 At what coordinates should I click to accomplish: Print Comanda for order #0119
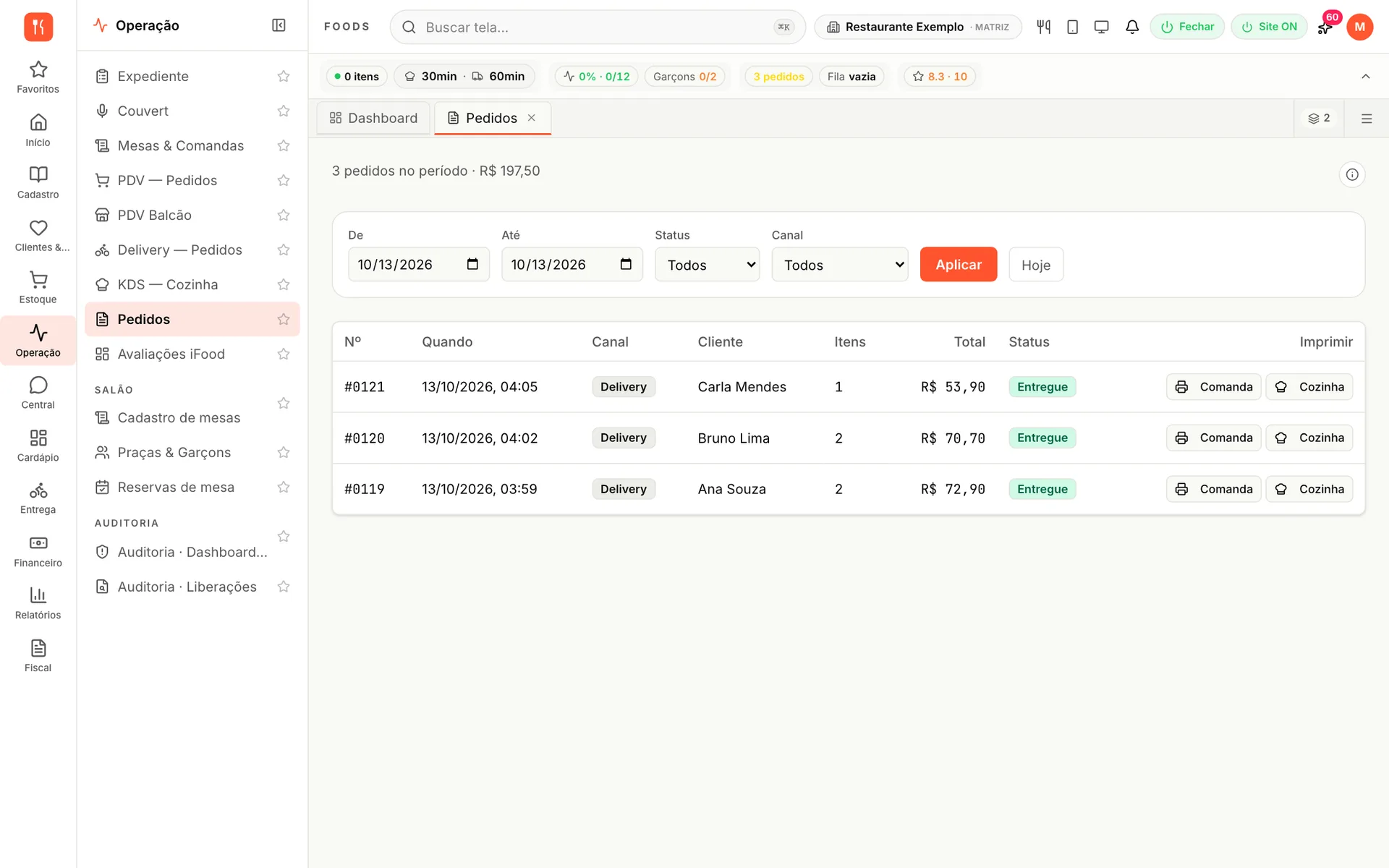point(1213,489)
